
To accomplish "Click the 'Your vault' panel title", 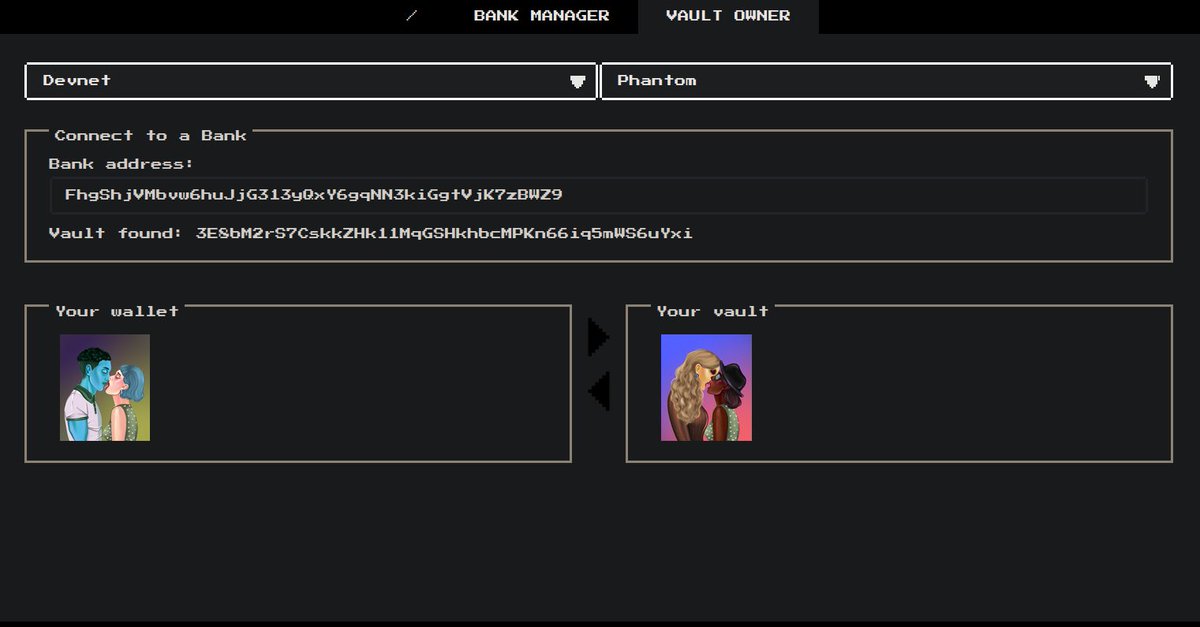I will [713, 311].
